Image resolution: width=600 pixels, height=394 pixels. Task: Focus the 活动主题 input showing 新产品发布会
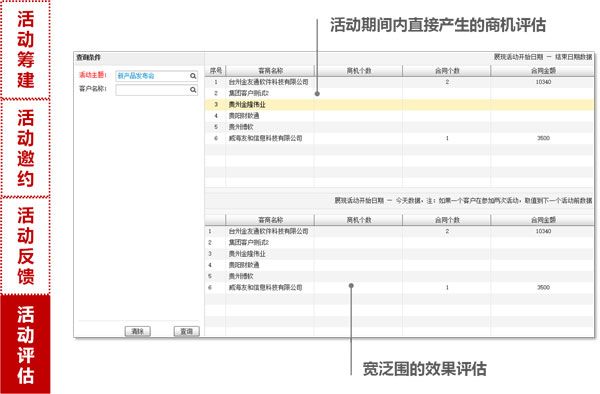(157, 76)
